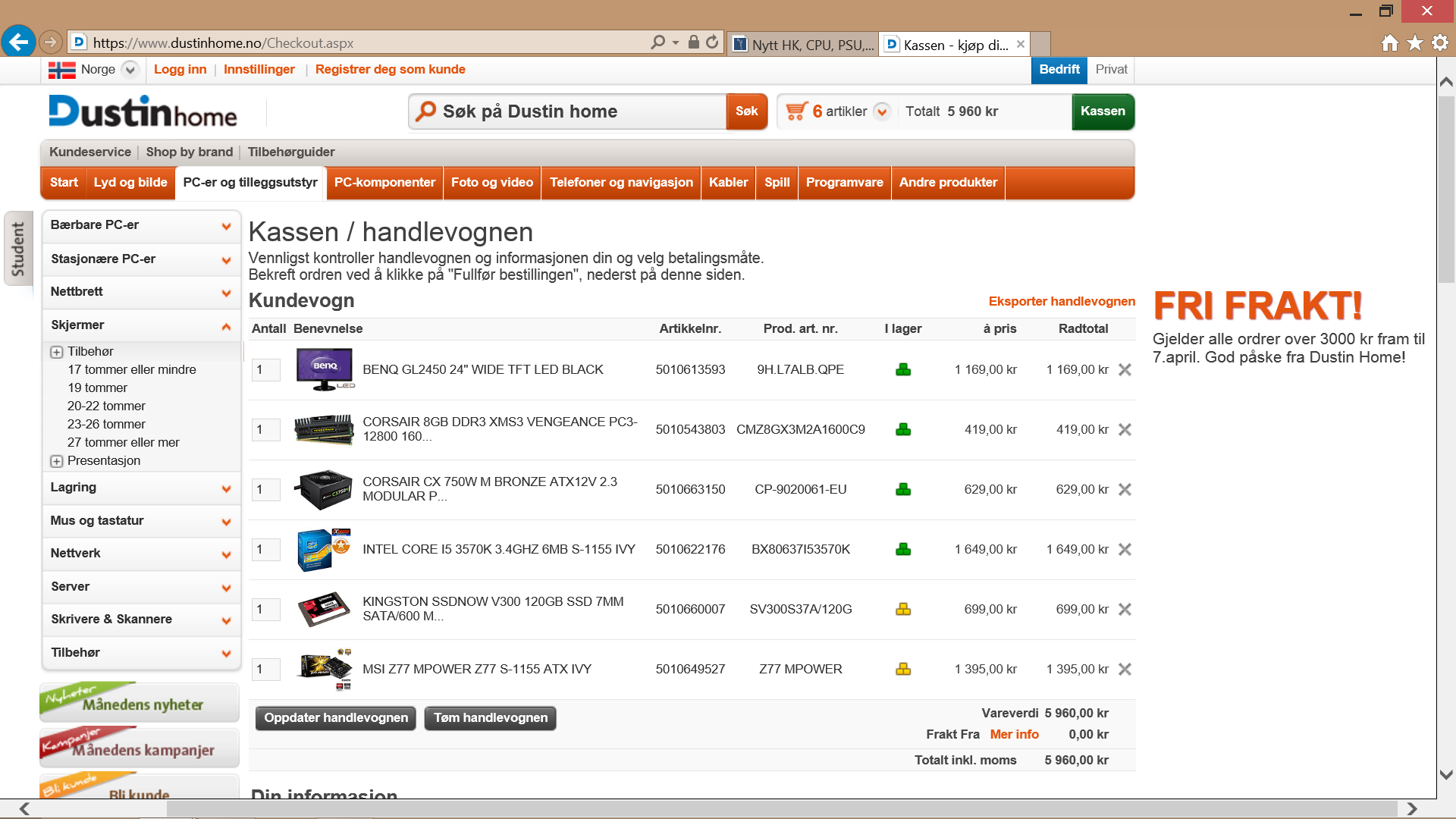
Task: Open the Programvare tab
Action: pos(844,183)
